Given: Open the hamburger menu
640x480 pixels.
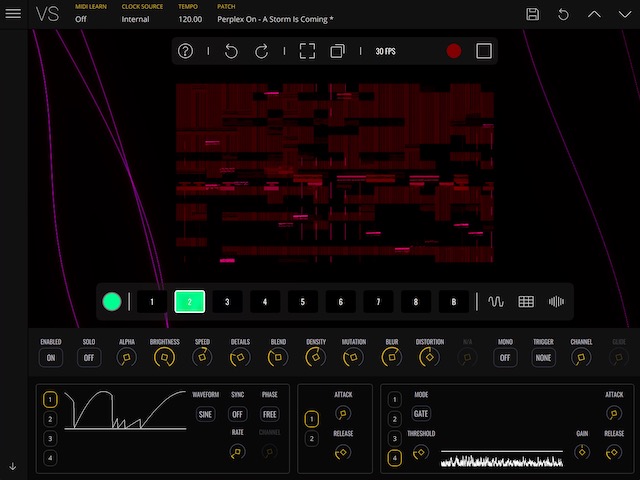Looking at the screenshot, I should [x=13, y=14].
